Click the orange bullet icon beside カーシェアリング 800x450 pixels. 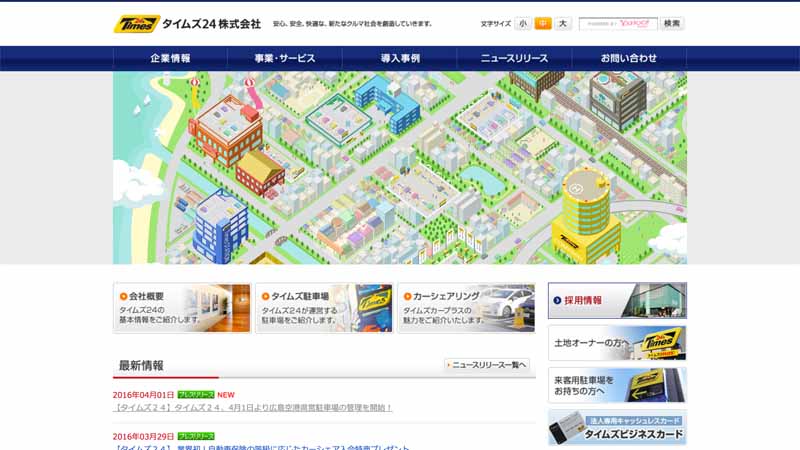[407, 296]
